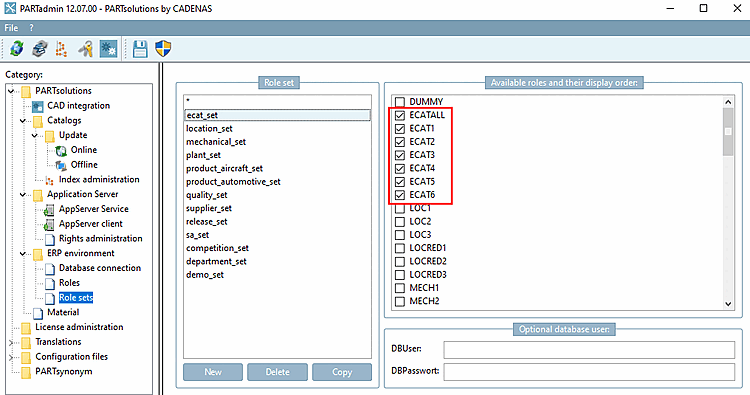Click the printer-style toolbar icon
750x395 pixels.
coord(40,48)
